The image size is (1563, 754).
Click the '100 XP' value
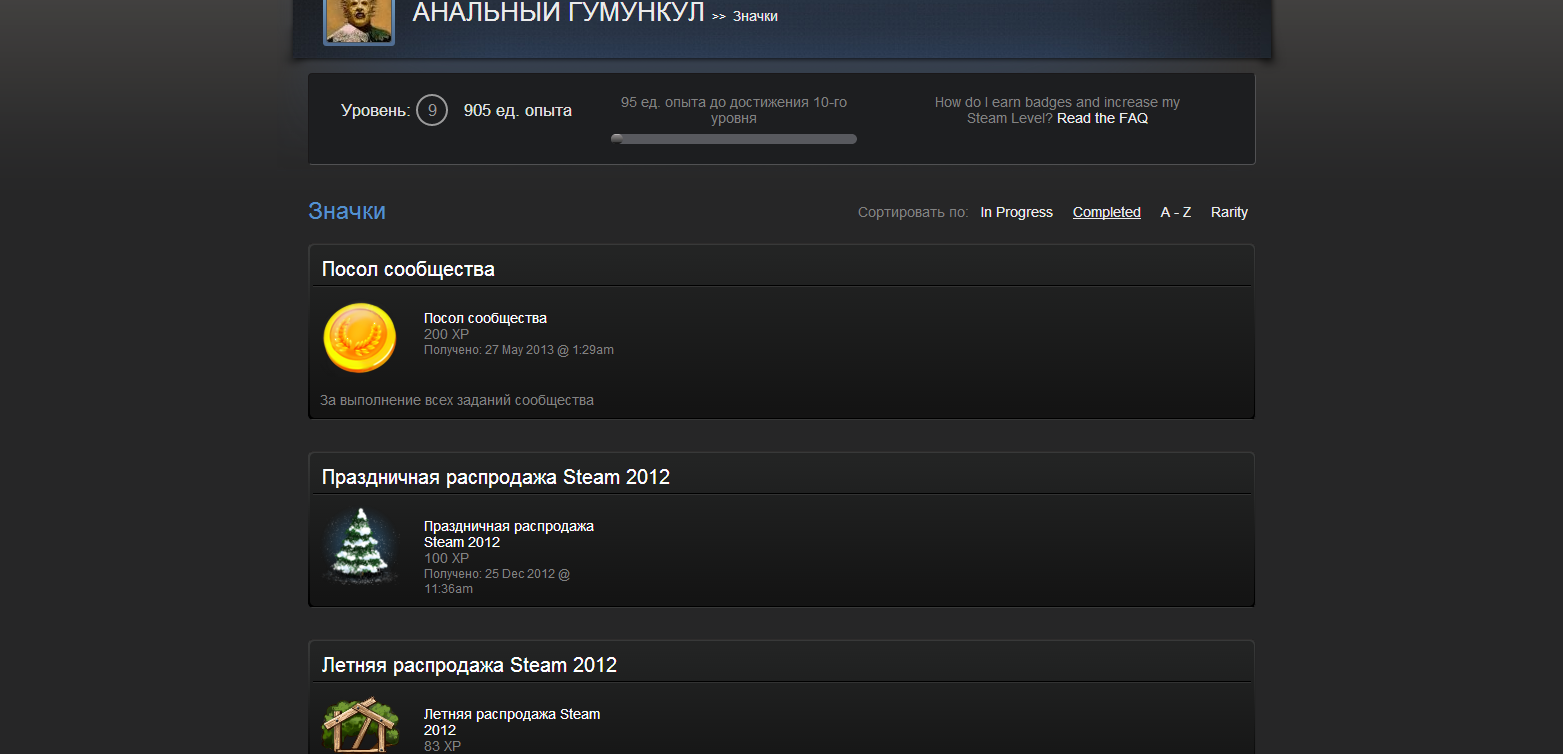[x=446, y=558]
